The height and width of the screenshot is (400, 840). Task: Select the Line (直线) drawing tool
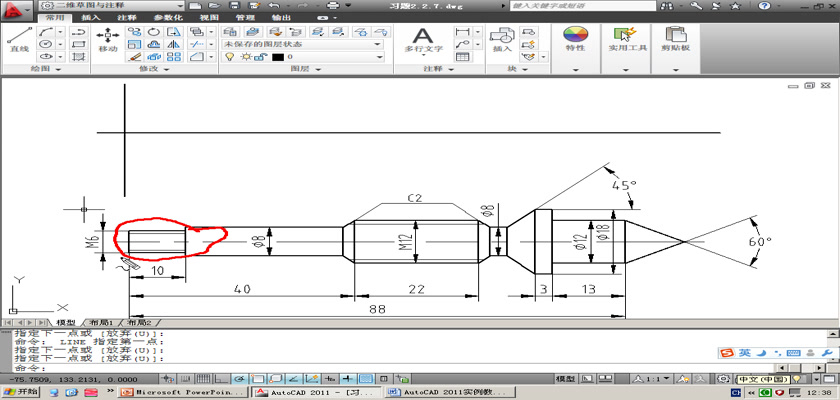tap(19, 41)
